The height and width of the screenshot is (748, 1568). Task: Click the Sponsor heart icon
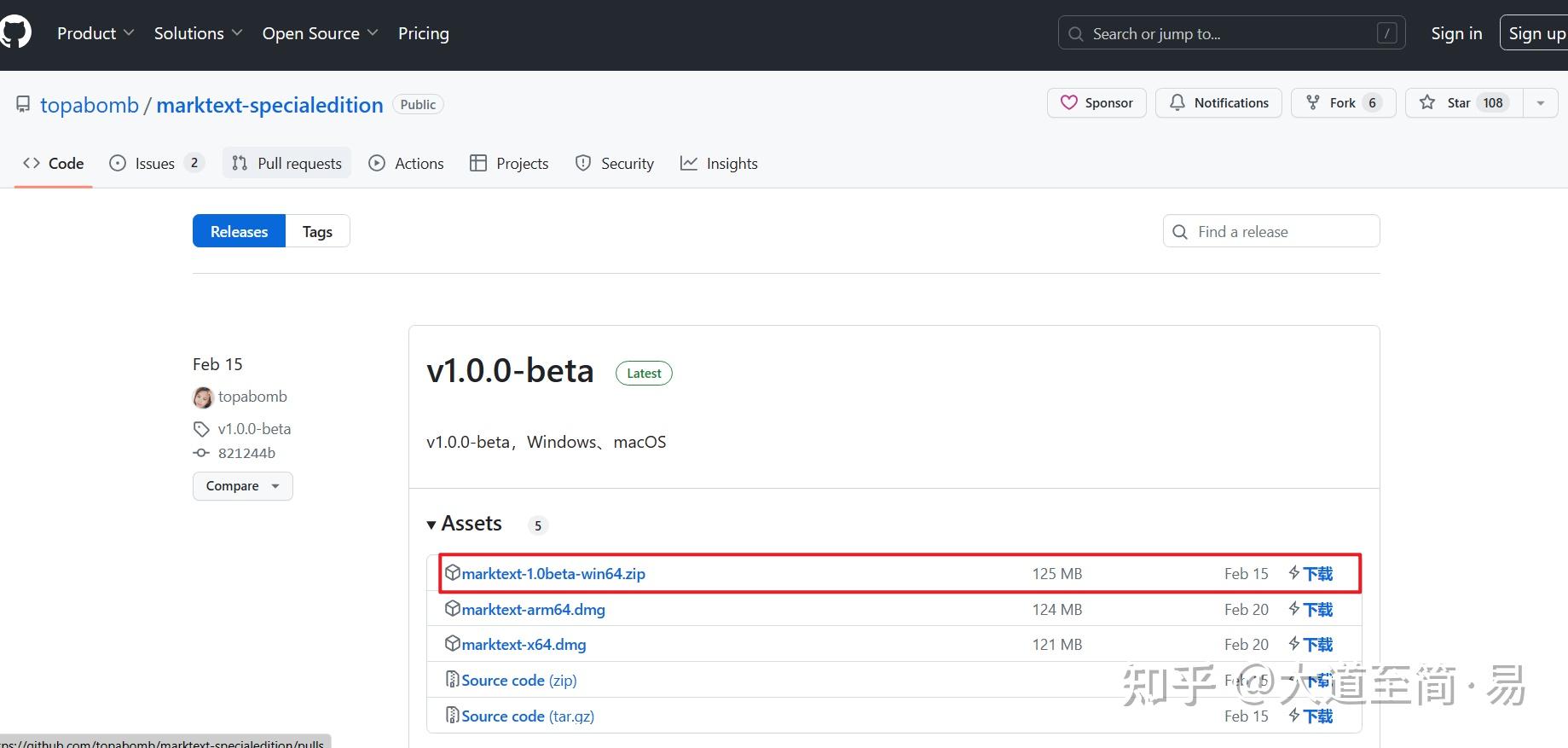click(x=1068, y=103)
